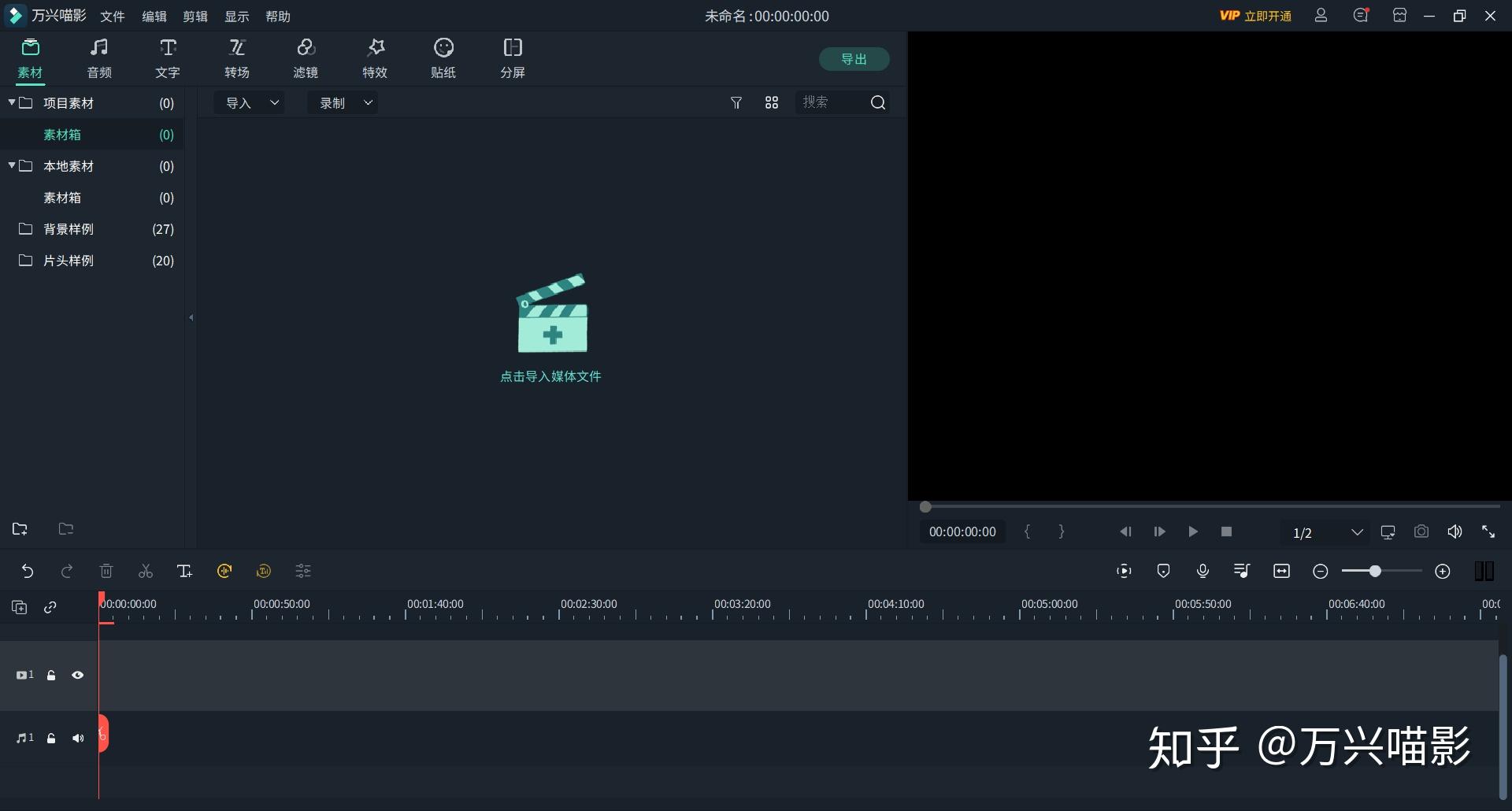The width and height of the screenshot is (1512, 811).
Task: Toggle the auto-link chain icon
Action: 50,607
